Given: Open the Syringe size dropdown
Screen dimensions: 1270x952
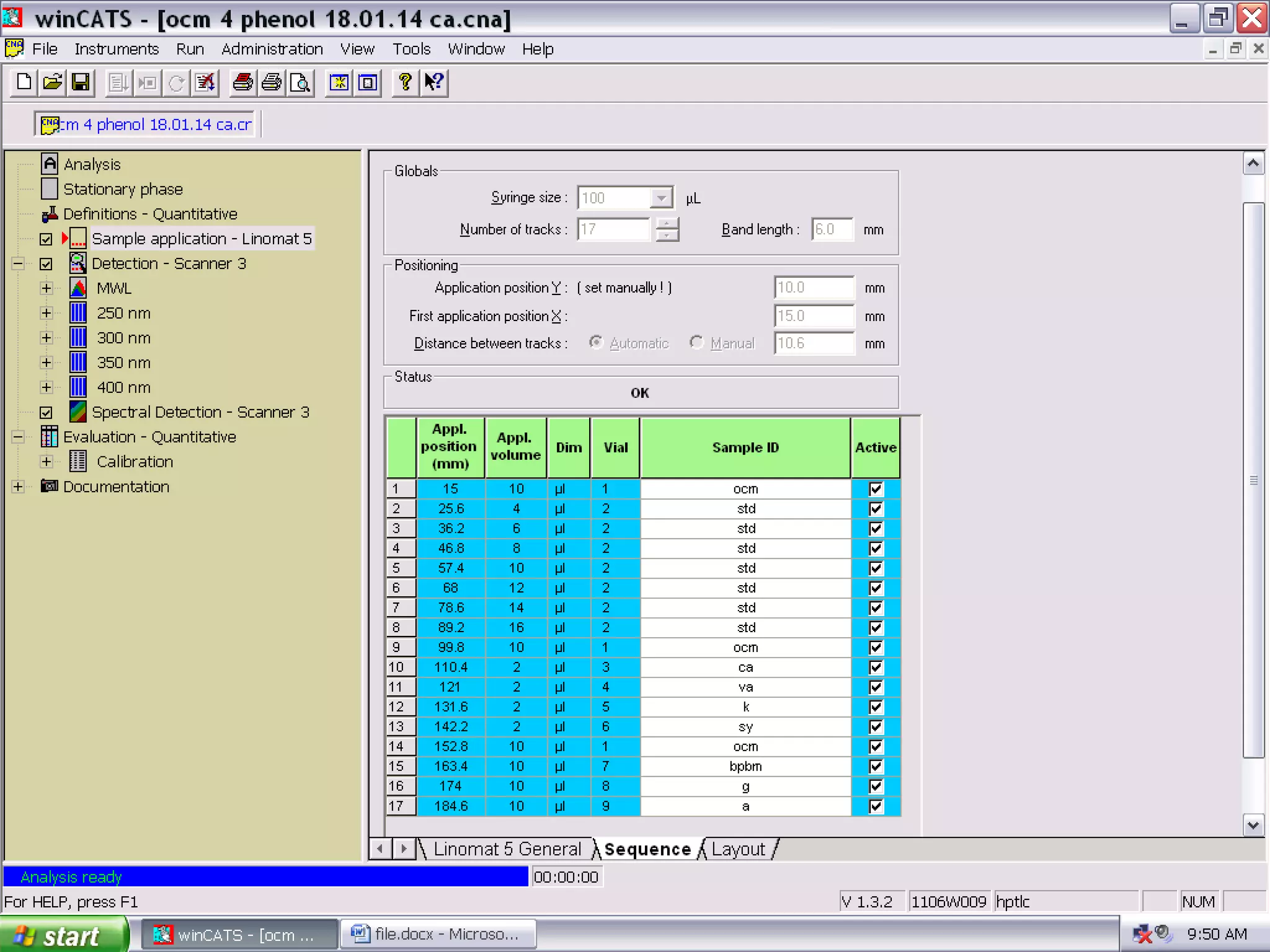Looking at the screenshot, I should pos(661,198).
